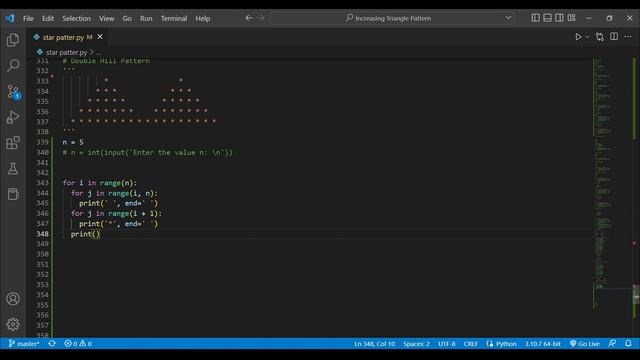Open the Selection menu
Screen dimensions: 640x360
[x=76, y=18]
